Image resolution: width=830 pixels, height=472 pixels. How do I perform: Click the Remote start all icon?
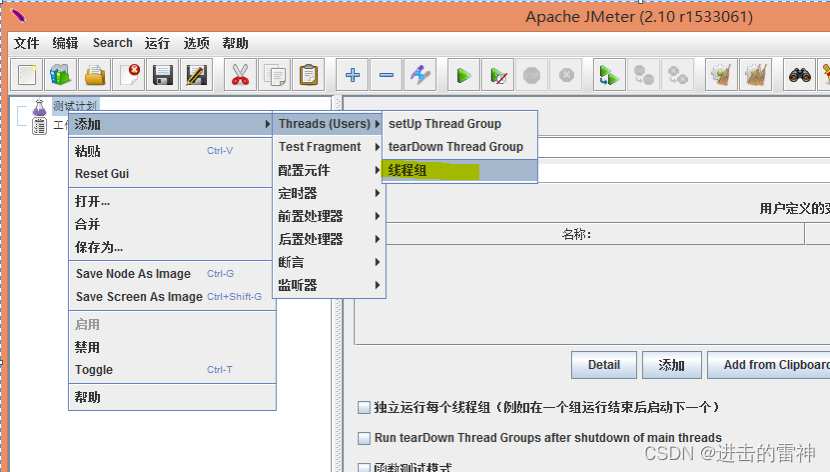point(609,75)
